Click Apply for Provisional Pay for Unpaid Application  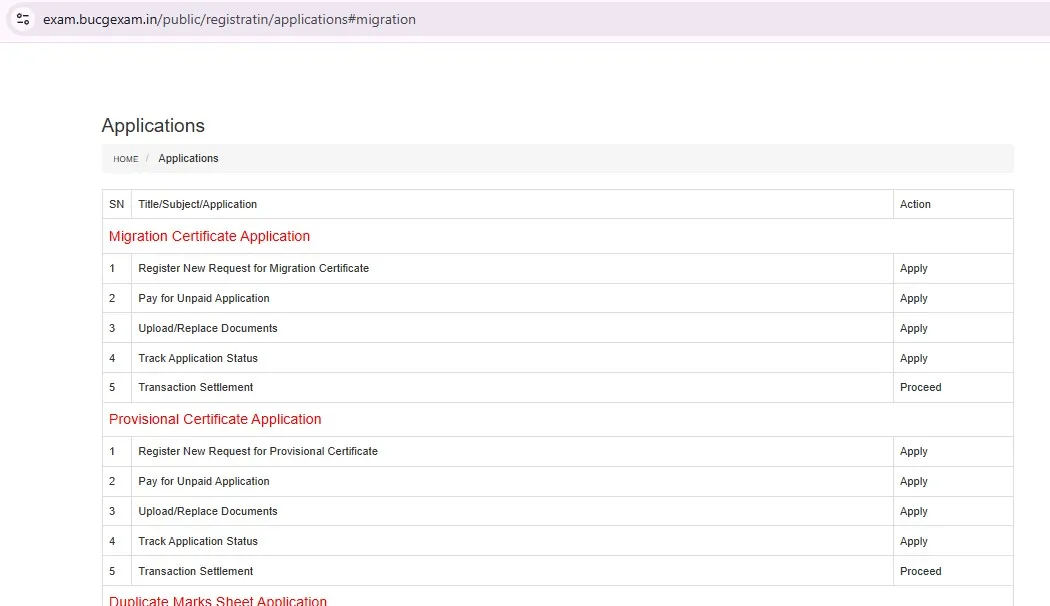913,481
